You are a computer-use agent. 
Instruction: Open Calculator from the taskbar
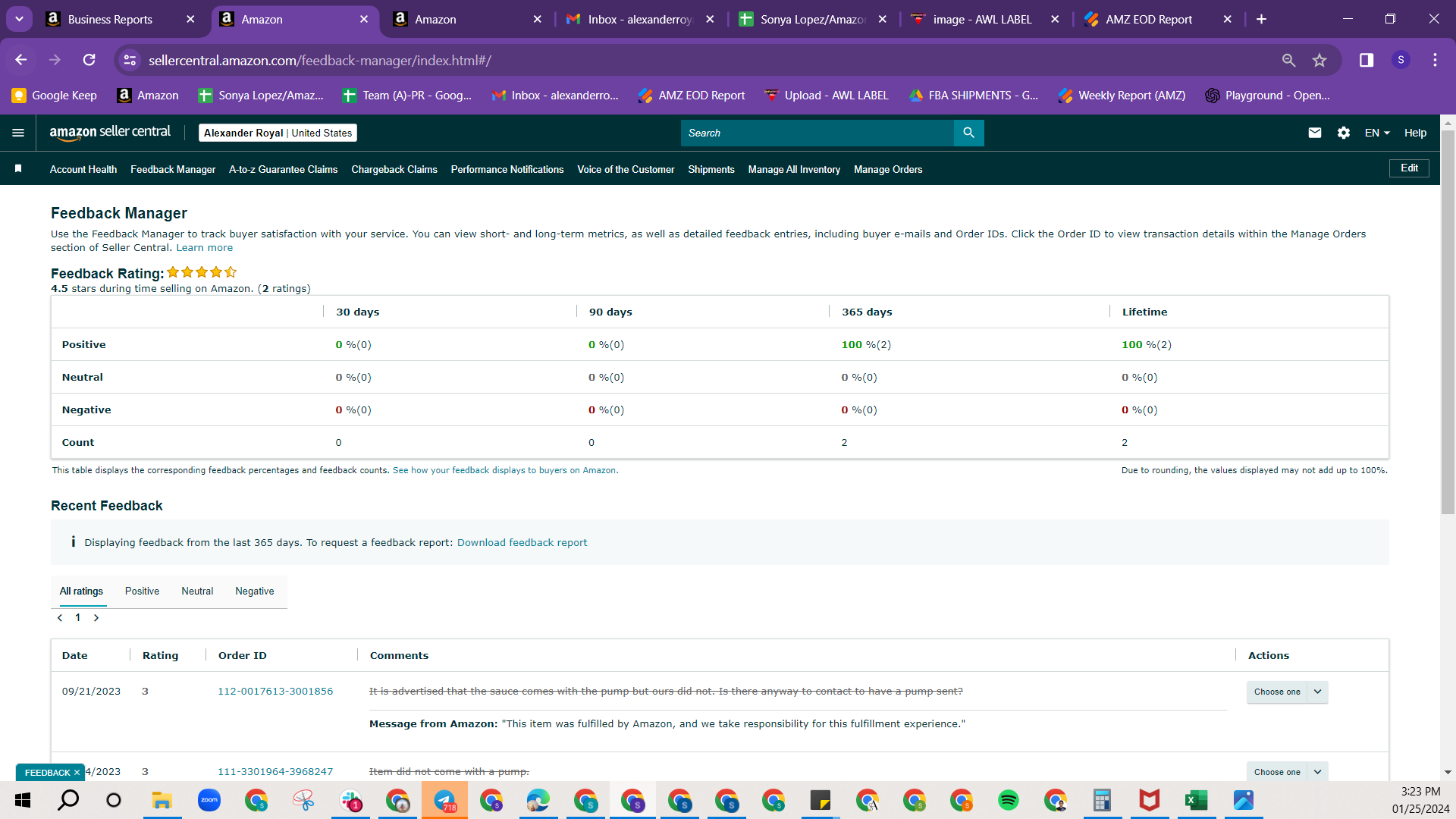1103,800
